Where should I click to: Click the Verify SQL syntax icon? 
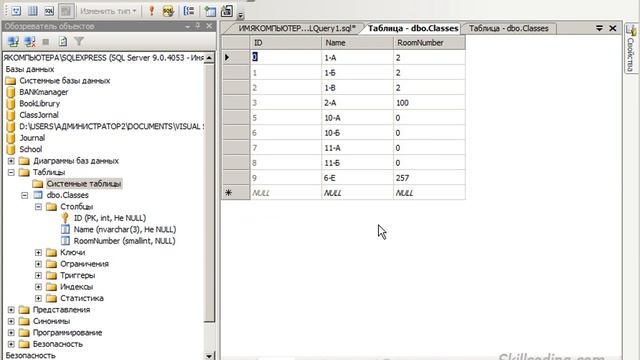coord(168,11)
